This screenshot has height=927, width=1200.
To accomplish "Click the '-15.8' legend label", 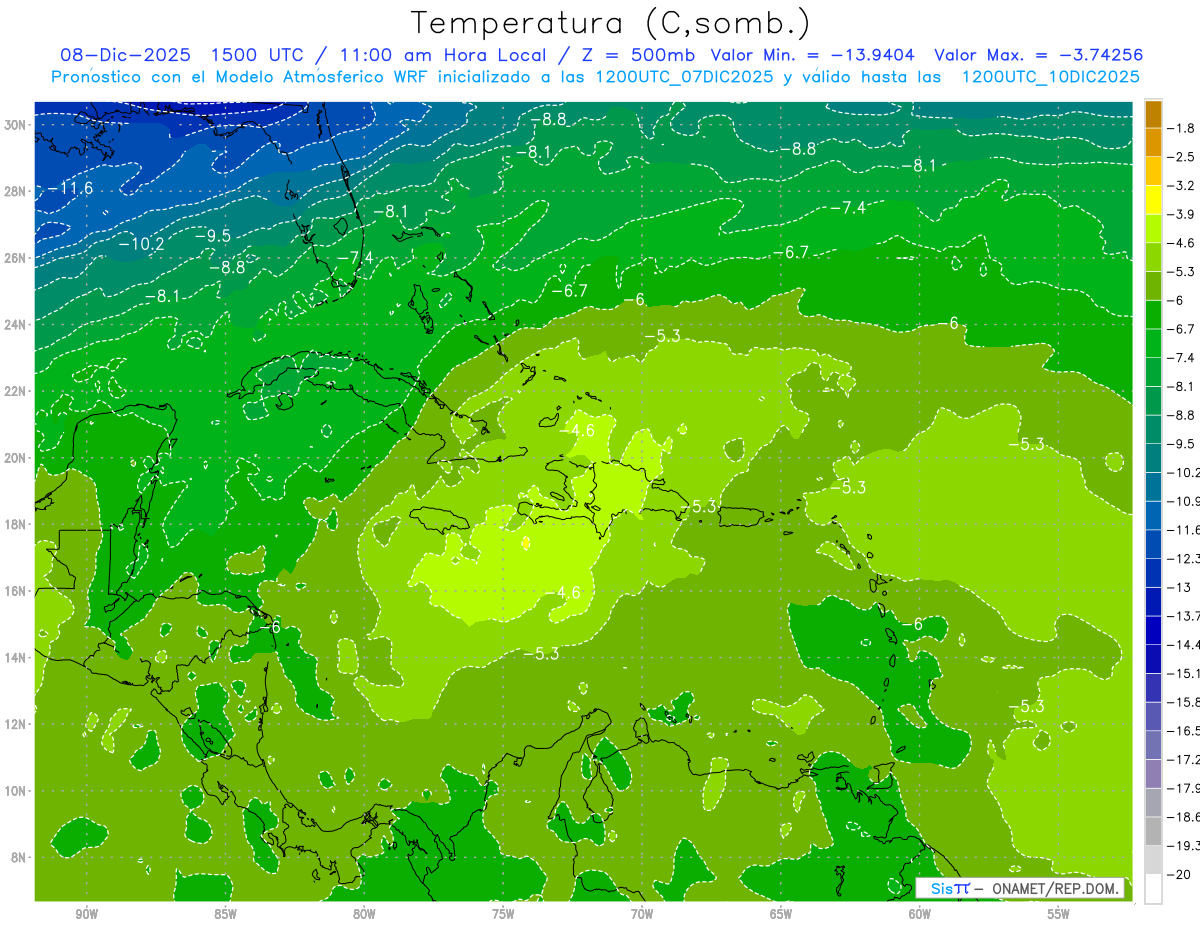I will coord(1184,702).
